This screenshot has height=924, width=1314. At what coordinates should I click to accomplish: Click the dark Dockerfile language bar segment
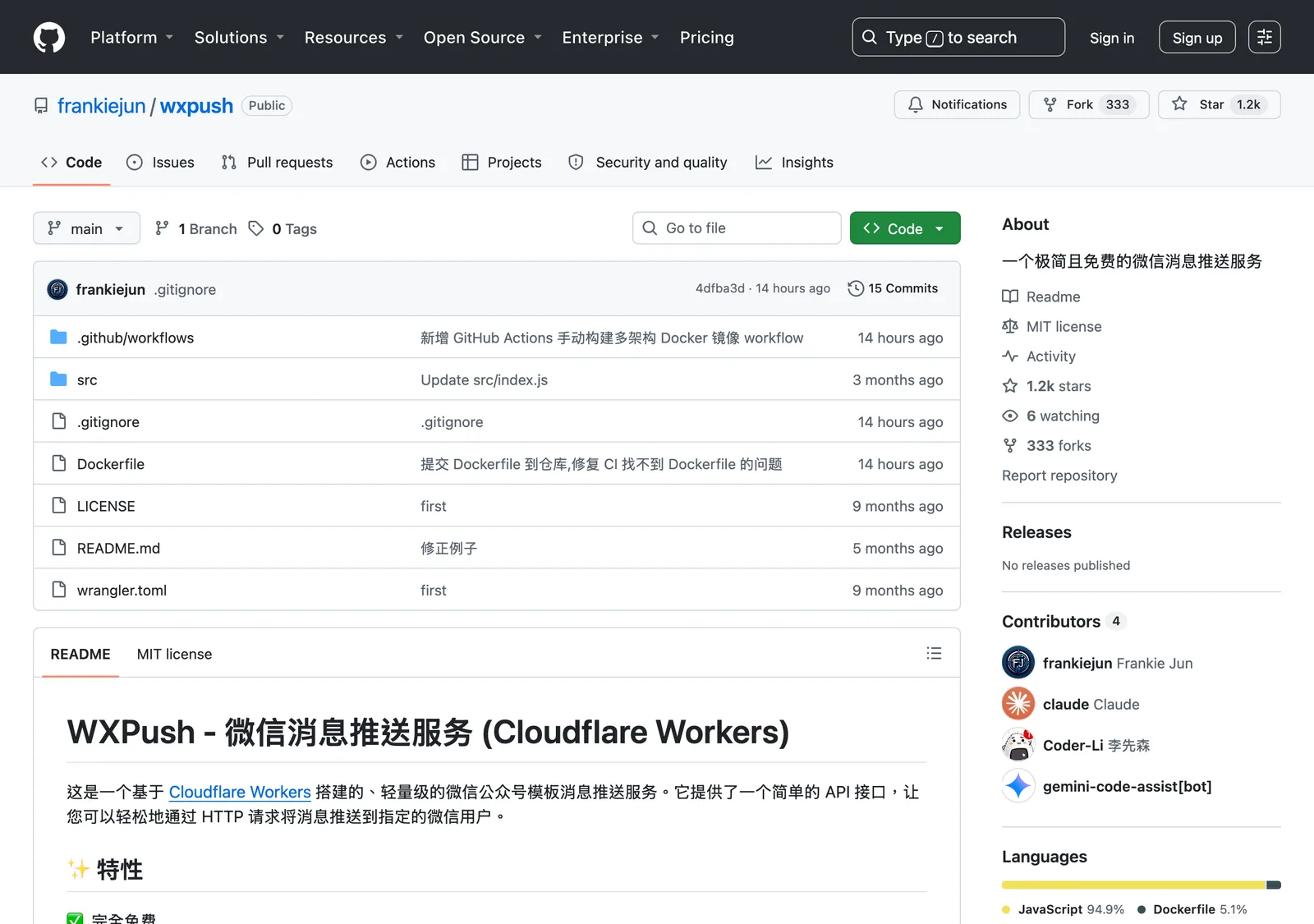[1274, 885]
